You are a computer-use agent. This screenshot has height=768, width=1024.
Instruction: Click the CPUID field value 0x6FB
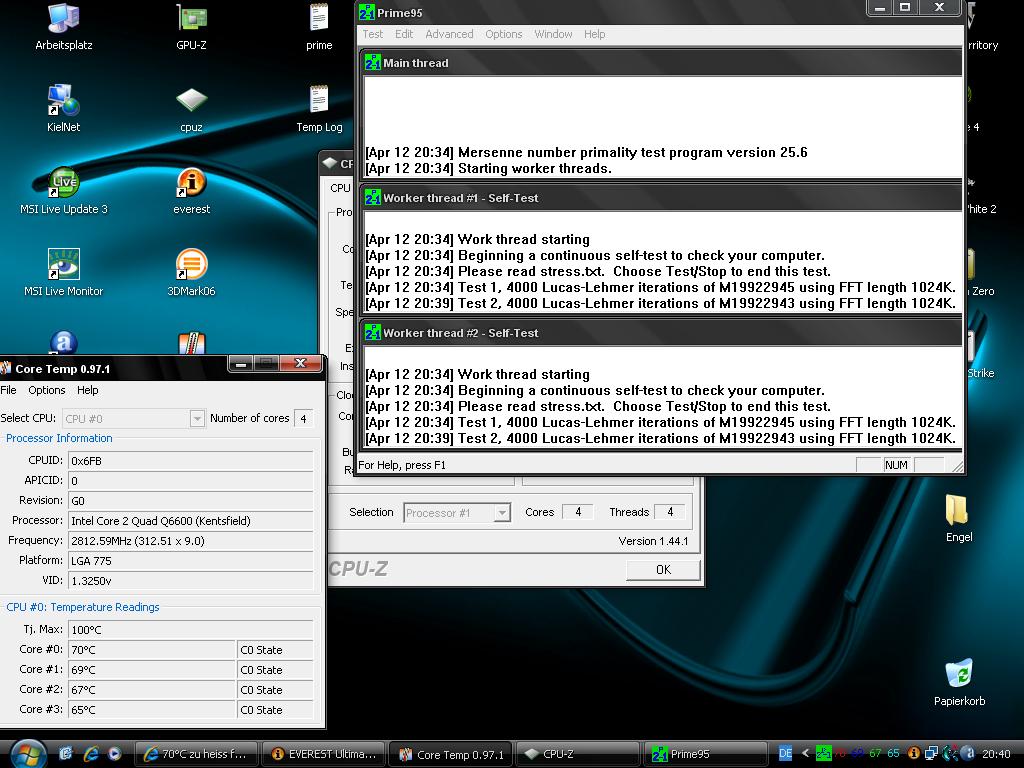[x=191, y=460]
